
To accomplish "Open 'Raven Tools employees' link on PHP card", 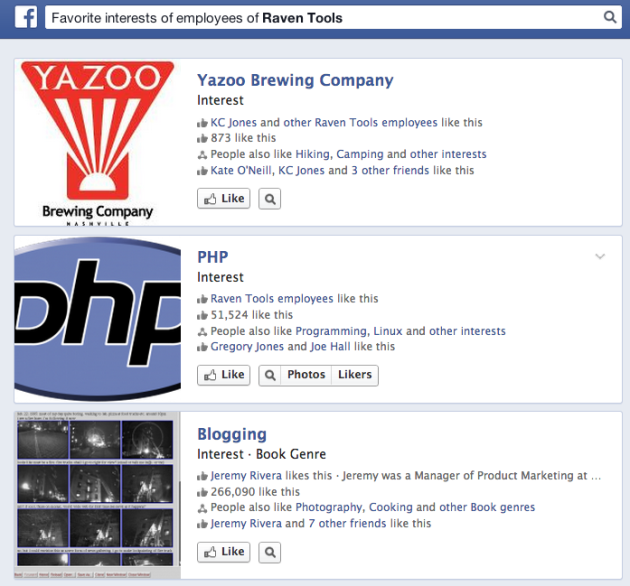I will tap(272, 299).
